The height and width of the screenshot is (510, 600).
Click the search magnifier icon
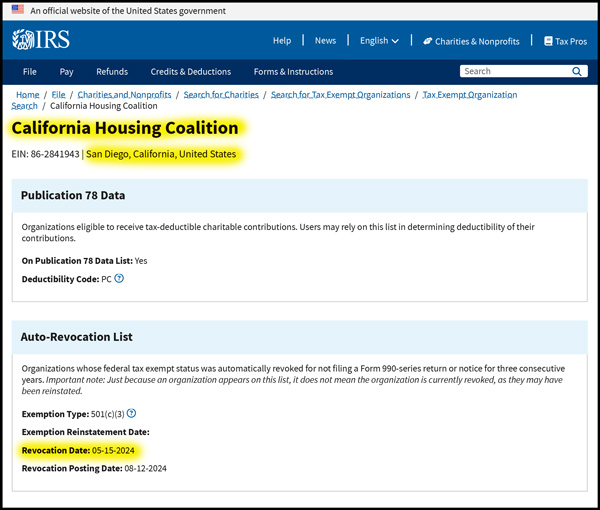(577, 71)
